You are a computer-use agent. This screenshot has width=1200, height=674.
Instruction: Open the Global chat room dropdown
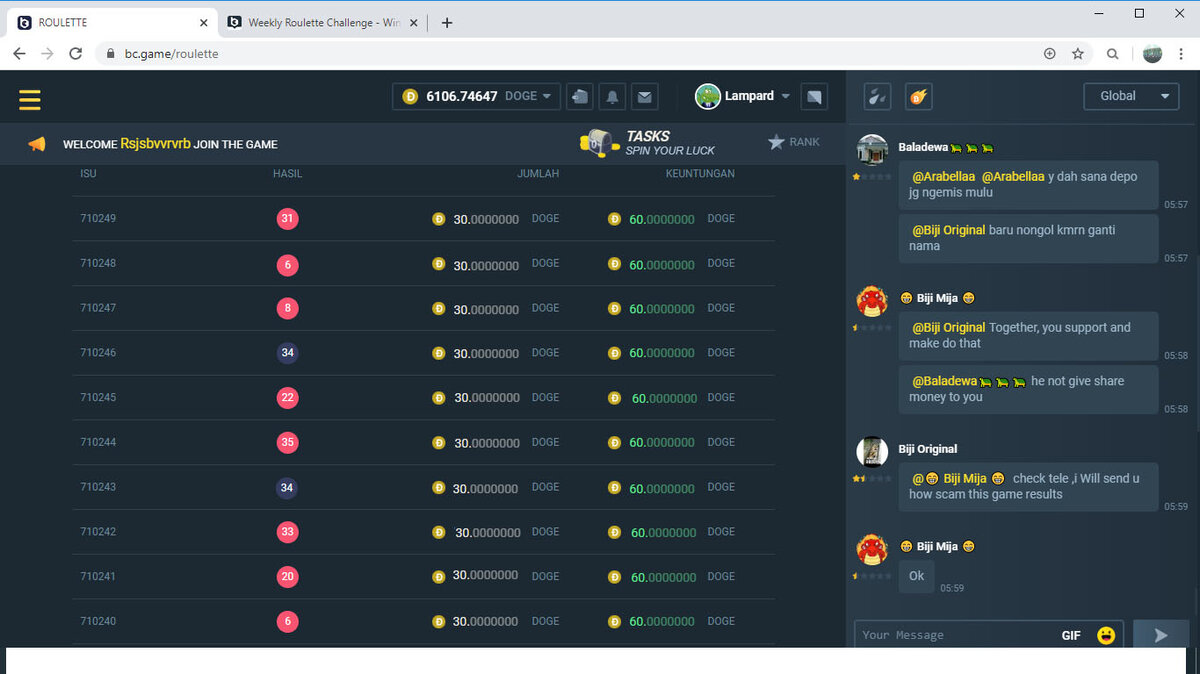(1131, 96)
